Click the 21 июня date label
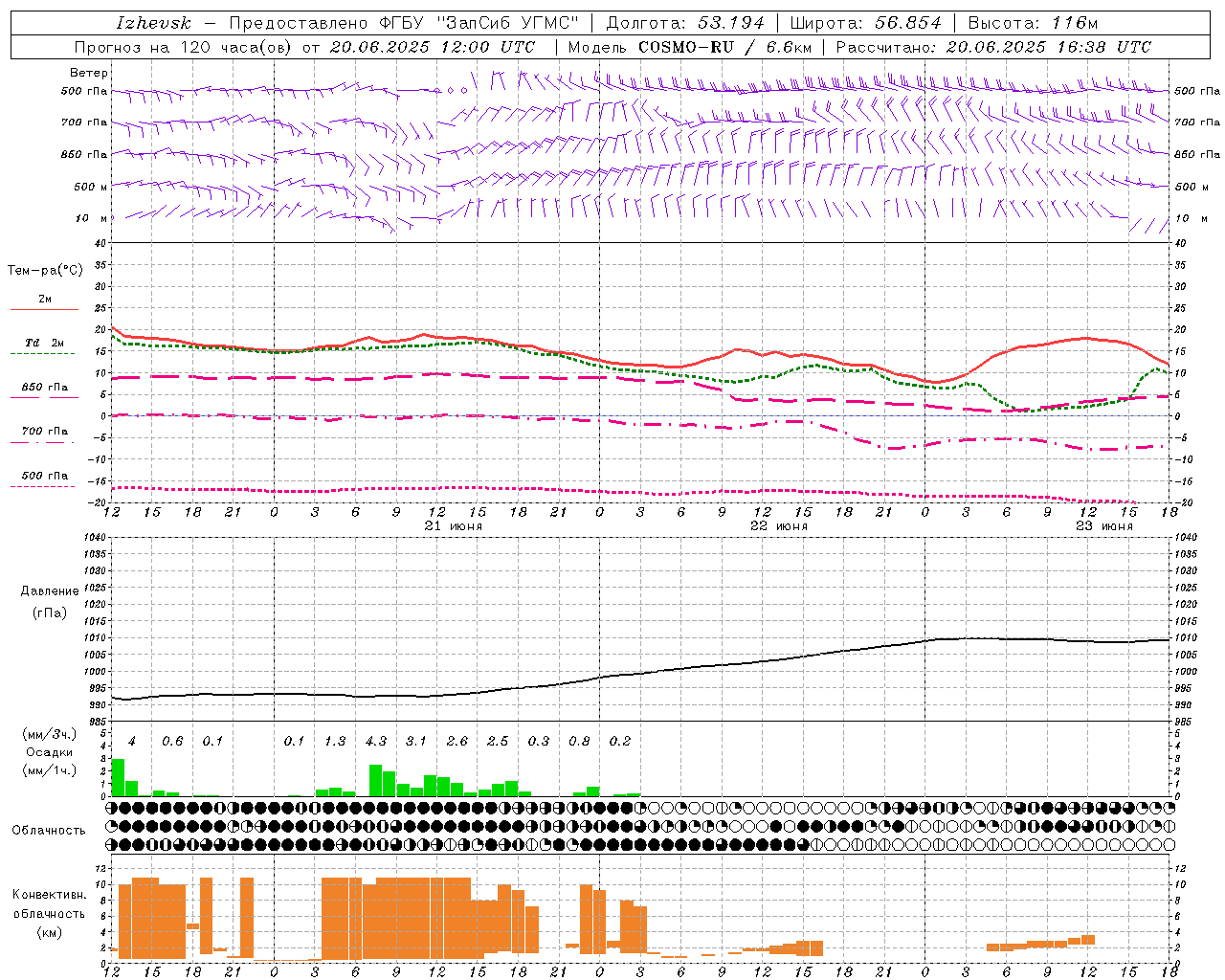This screenshot has width=1225, height=980. 454,526
